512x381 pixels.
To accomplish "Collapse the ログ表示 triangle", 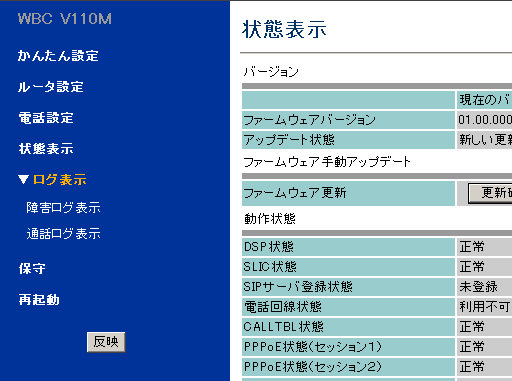I will point(23,180).
